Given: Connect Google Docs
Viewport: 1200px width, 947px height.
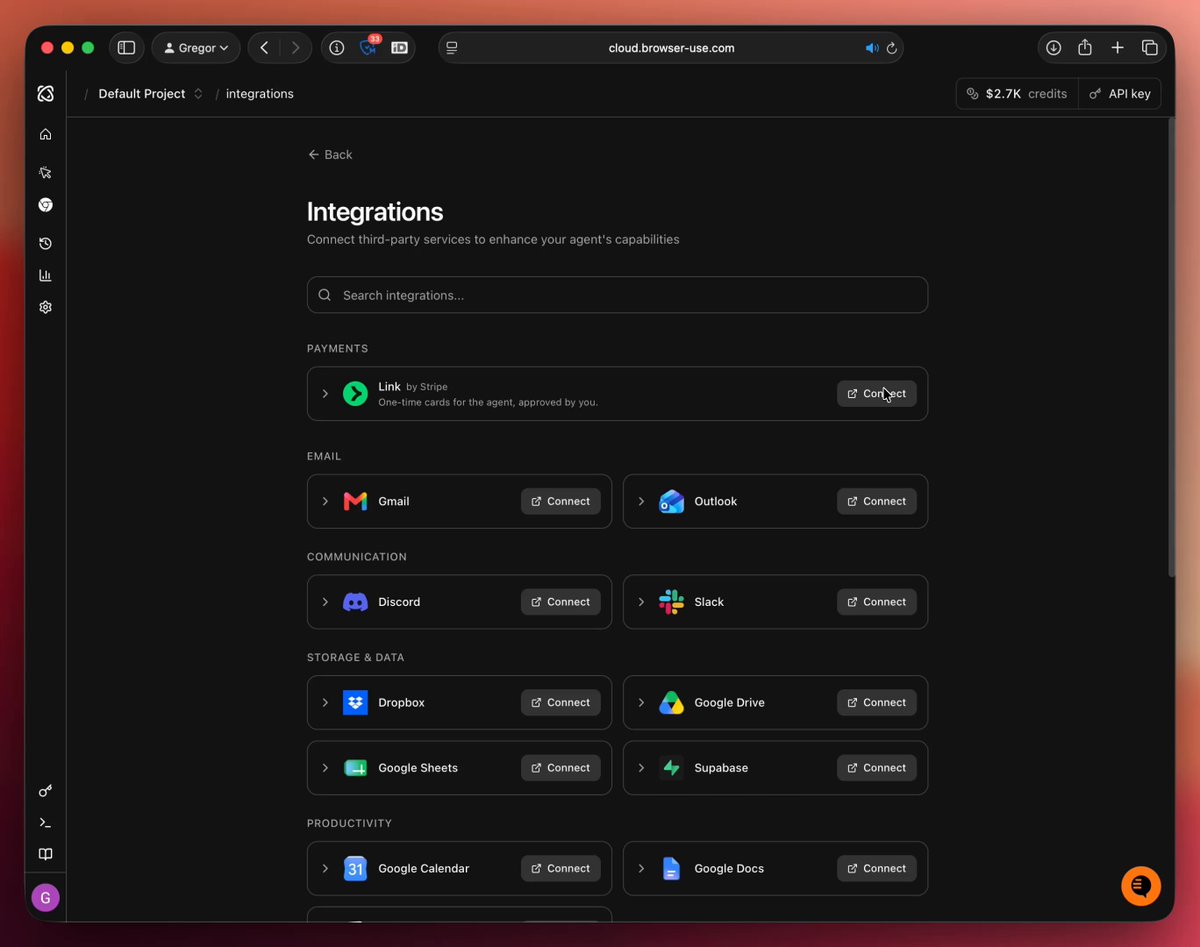Looking at the screenshot, I should [876, 869].
